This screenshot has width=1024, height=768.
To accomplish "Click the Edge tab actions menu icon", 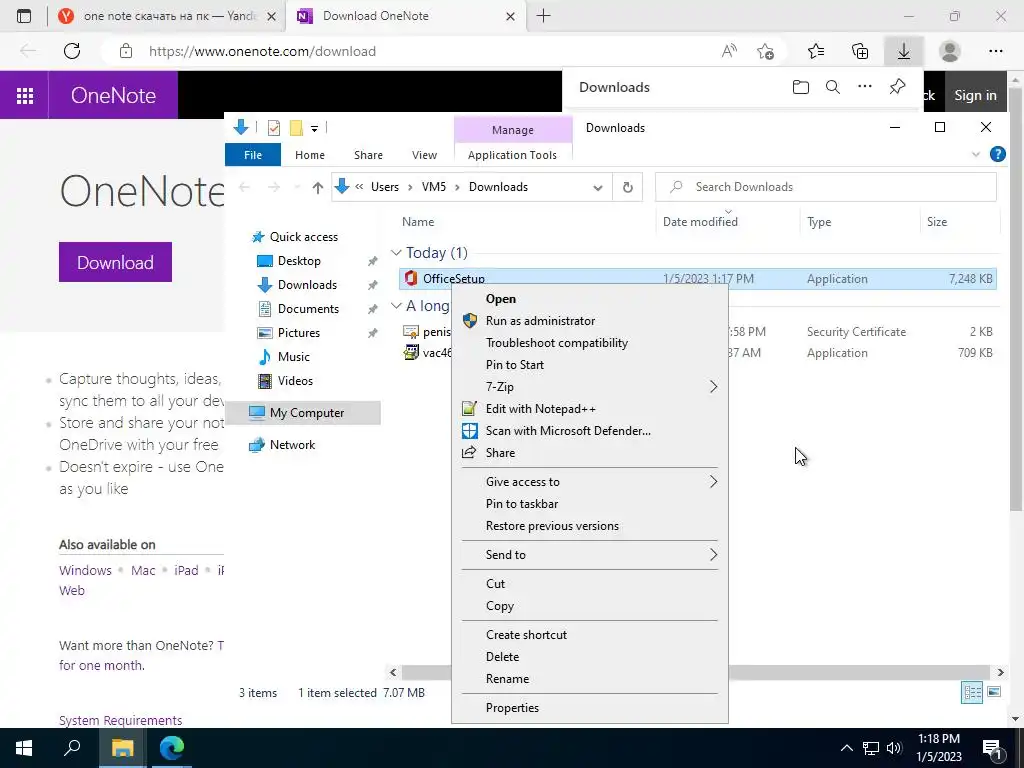I will 24,16.
